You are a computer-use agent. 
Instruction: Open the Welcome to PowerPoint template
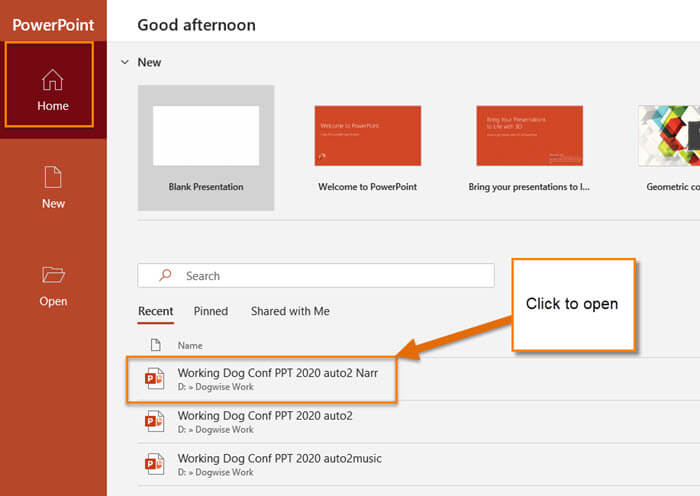click(367, 148)
